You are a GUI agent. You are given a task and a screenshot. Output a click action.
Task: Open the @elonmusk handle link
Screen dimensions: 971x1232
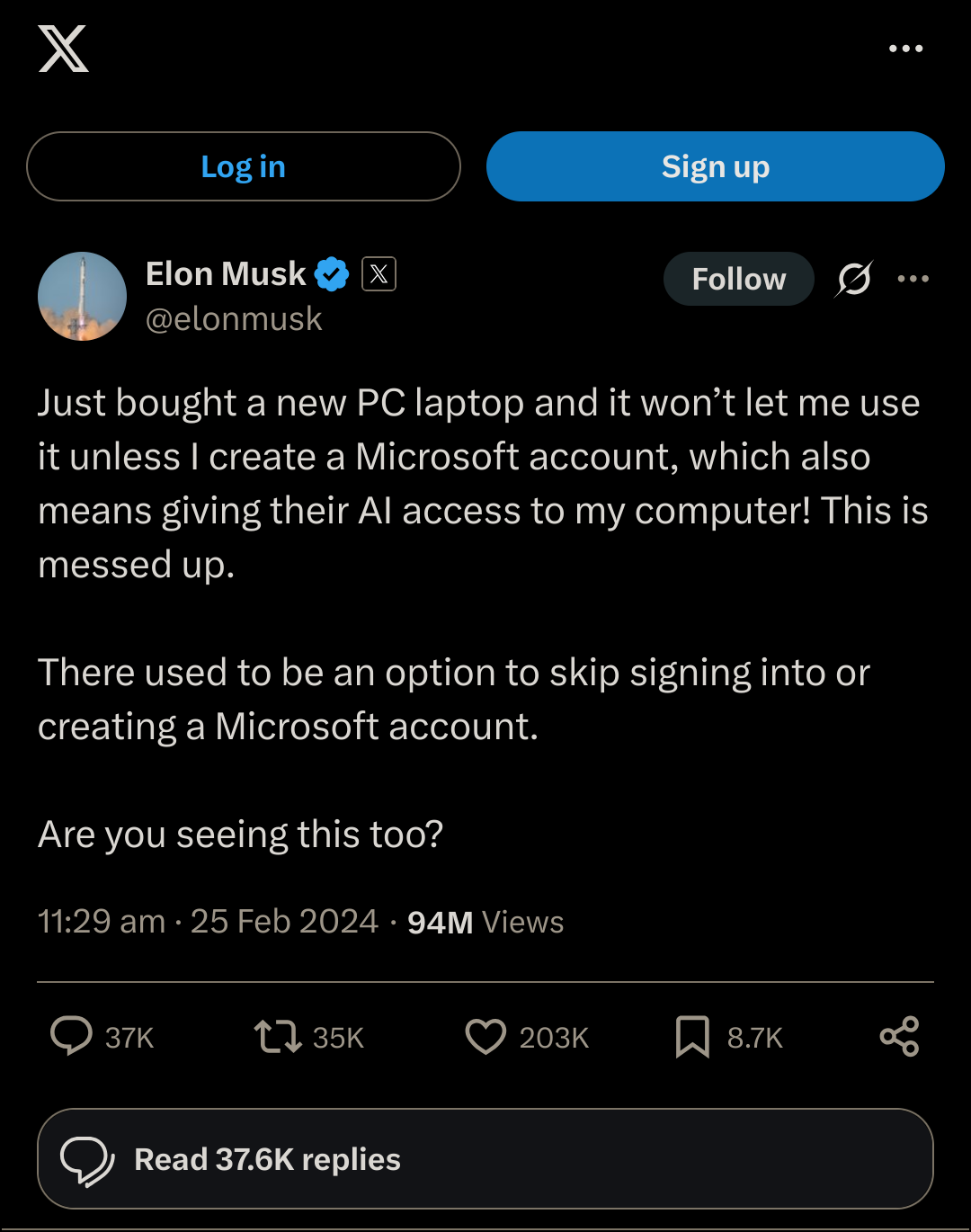[234, 319]
